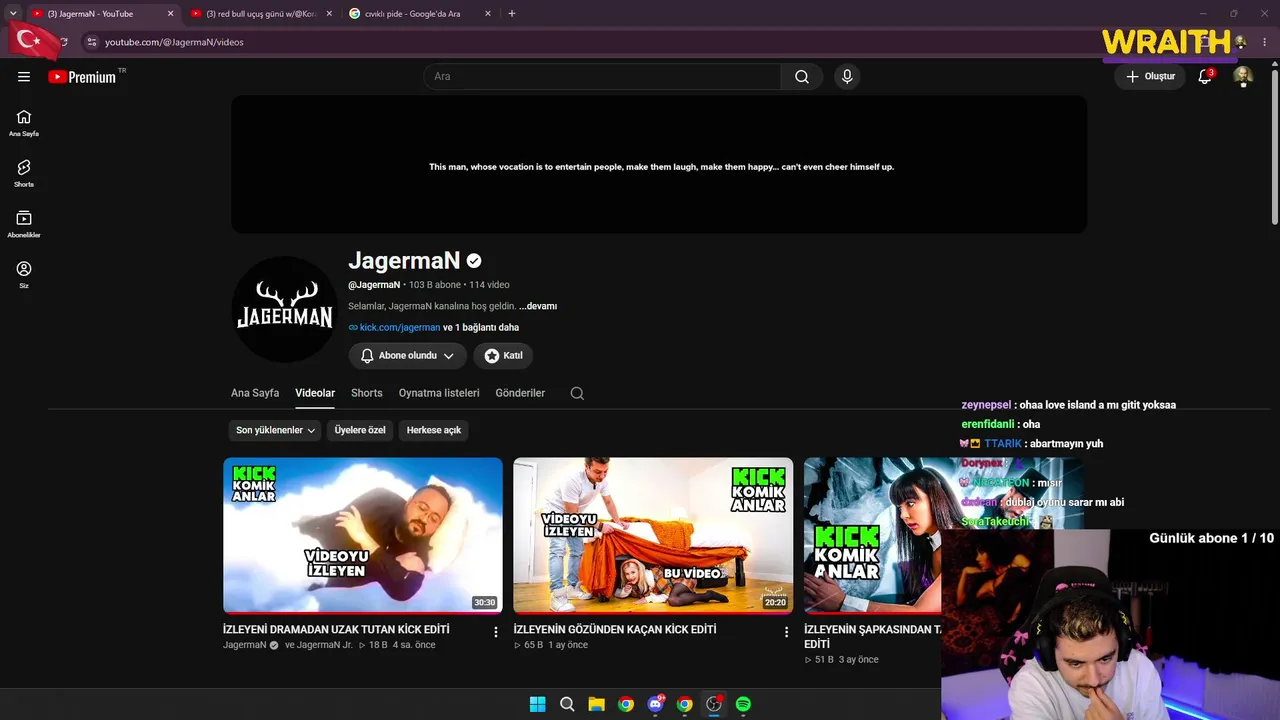1280x720 pixels.
Task: Open options for İZLEYENİ DRAMADAN UZAK video
Action: (x=496, y=632)
